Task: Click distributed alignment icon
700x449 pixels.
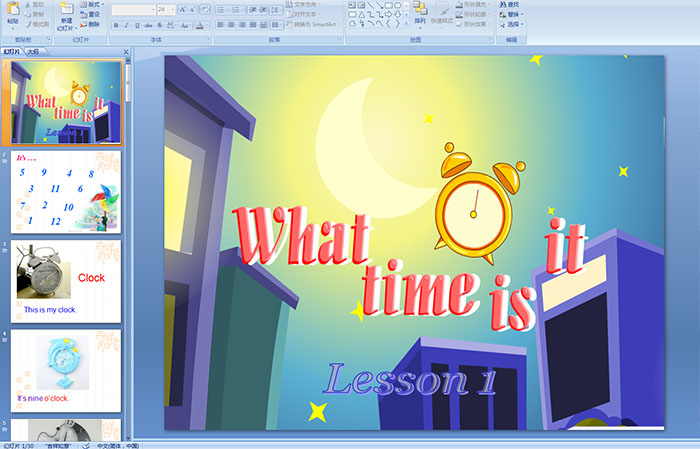Action: (263, 25)
